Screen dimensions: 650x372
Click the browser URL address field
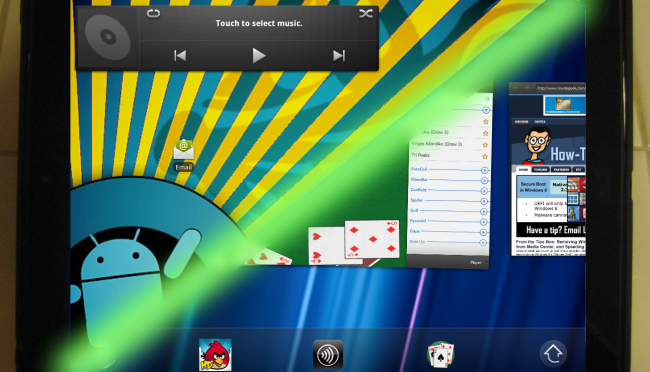pos(560,88)
